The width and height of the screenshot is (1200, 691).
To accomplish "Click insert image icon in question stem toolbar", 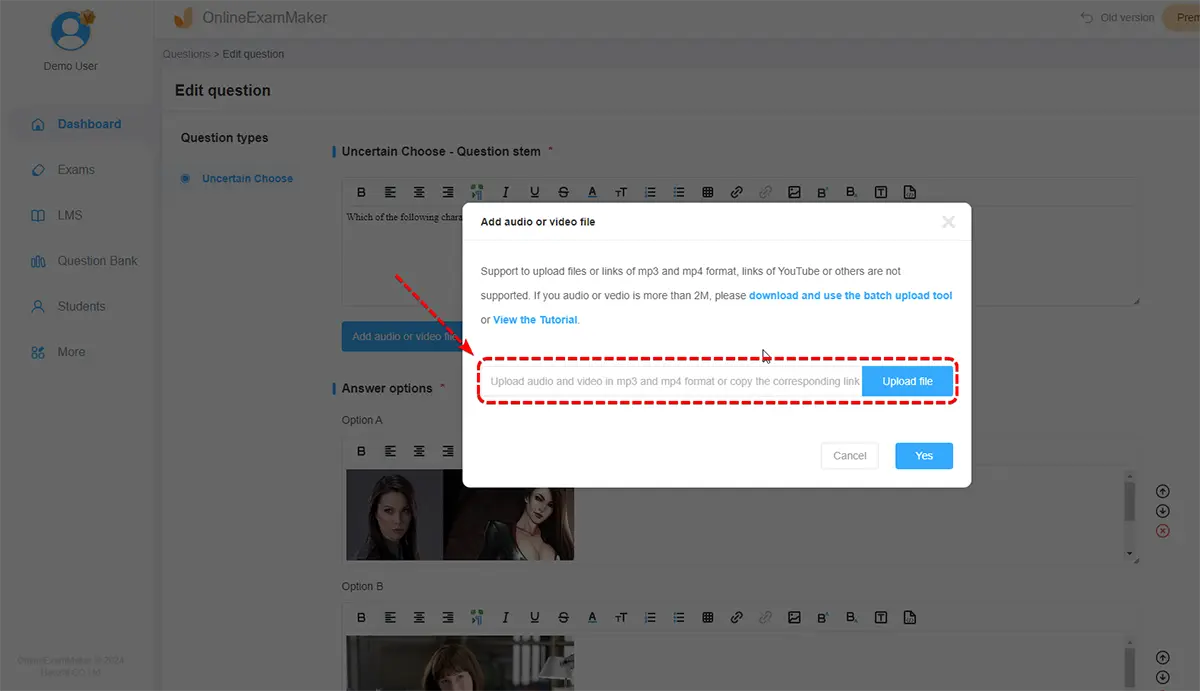I will click(x=794, y=193).
